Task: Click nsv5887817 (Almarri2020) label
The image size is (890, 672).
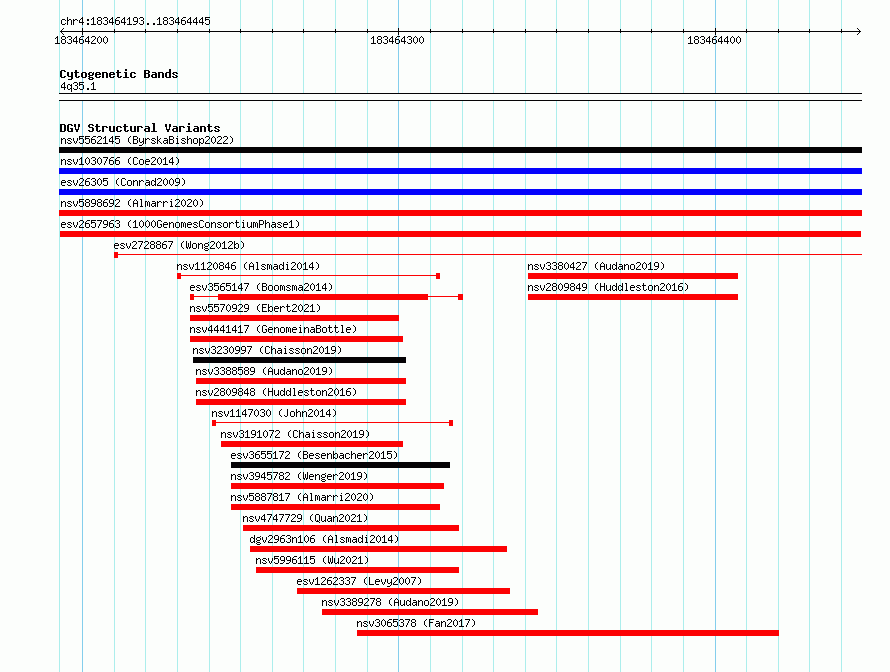Action: click(x=302, y=497)
